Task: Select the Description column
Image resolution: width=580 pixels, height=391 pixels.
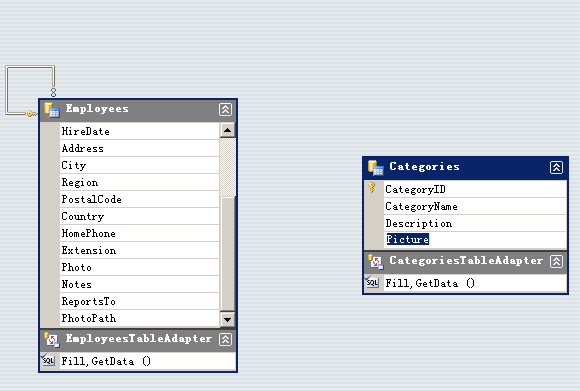Action: (475, 223)
